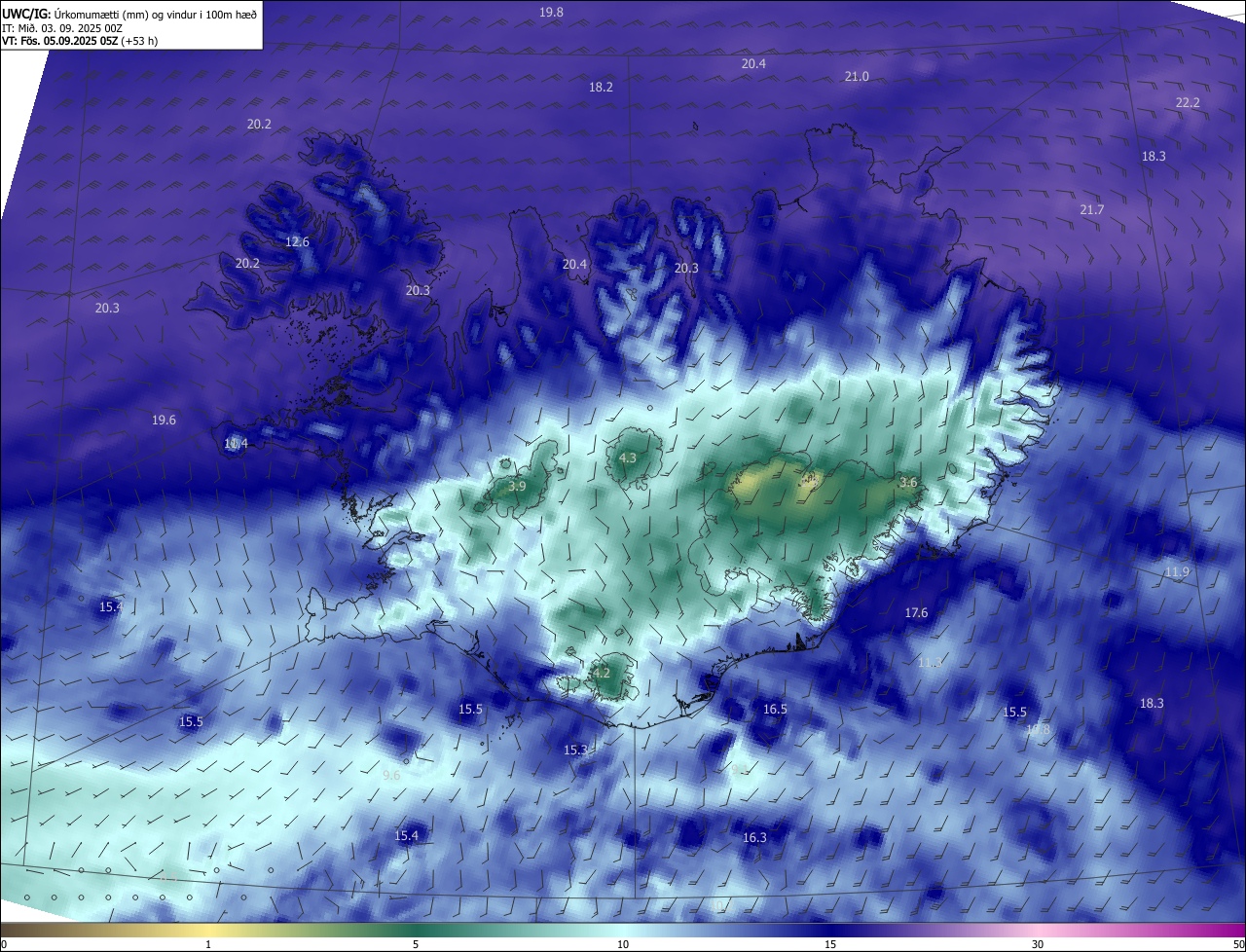Click the value label 16.3

pyautogui.click(x=754, y=837)
